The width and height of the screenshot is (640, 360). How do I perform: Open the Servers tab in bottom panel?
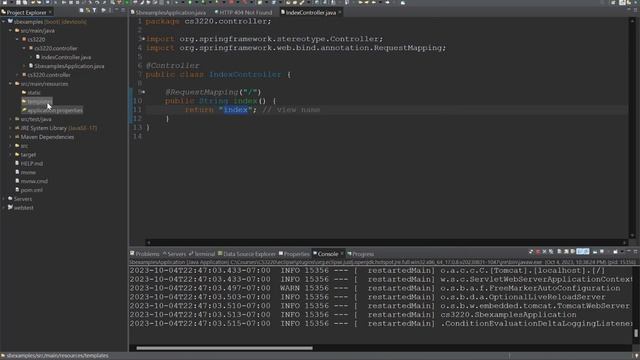coord(174,254)
